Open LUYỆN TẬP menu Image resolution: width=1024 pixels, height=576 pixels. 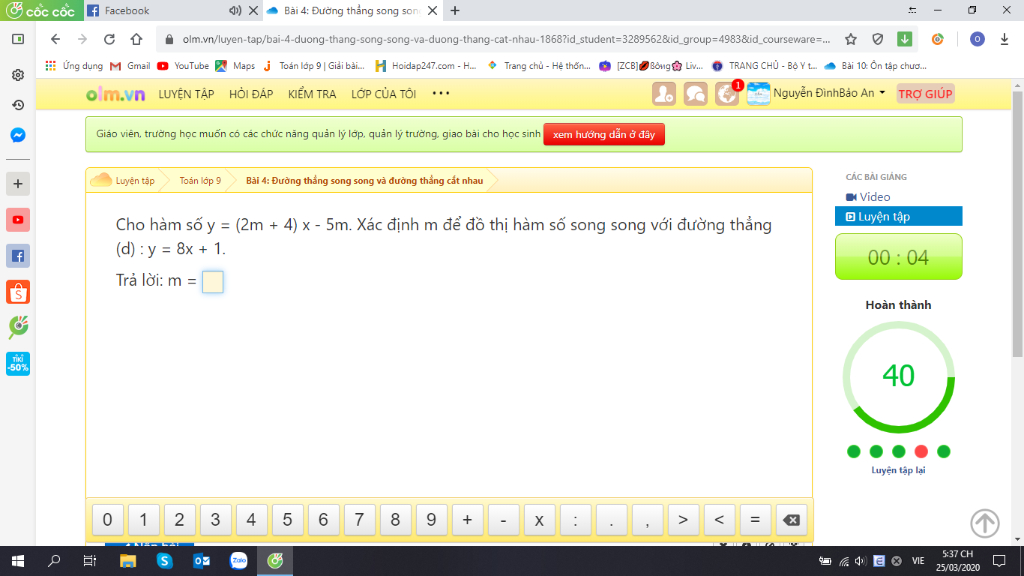click(x=186, y=94)
